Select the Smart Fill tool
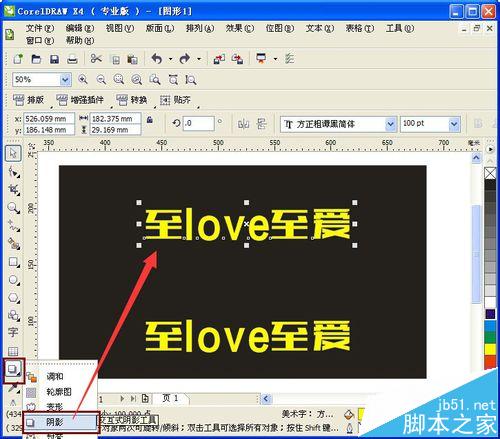500x439 pixels. 13,244
